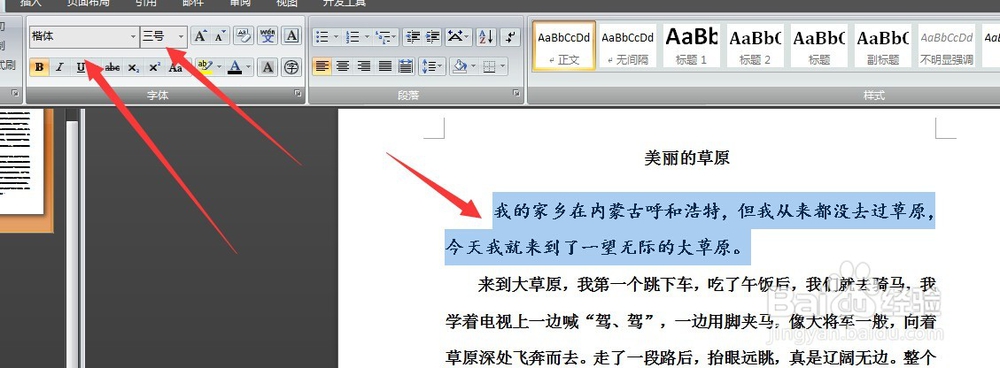
Task: Apply the 不明显强调 style
Action: coord(947,46)
